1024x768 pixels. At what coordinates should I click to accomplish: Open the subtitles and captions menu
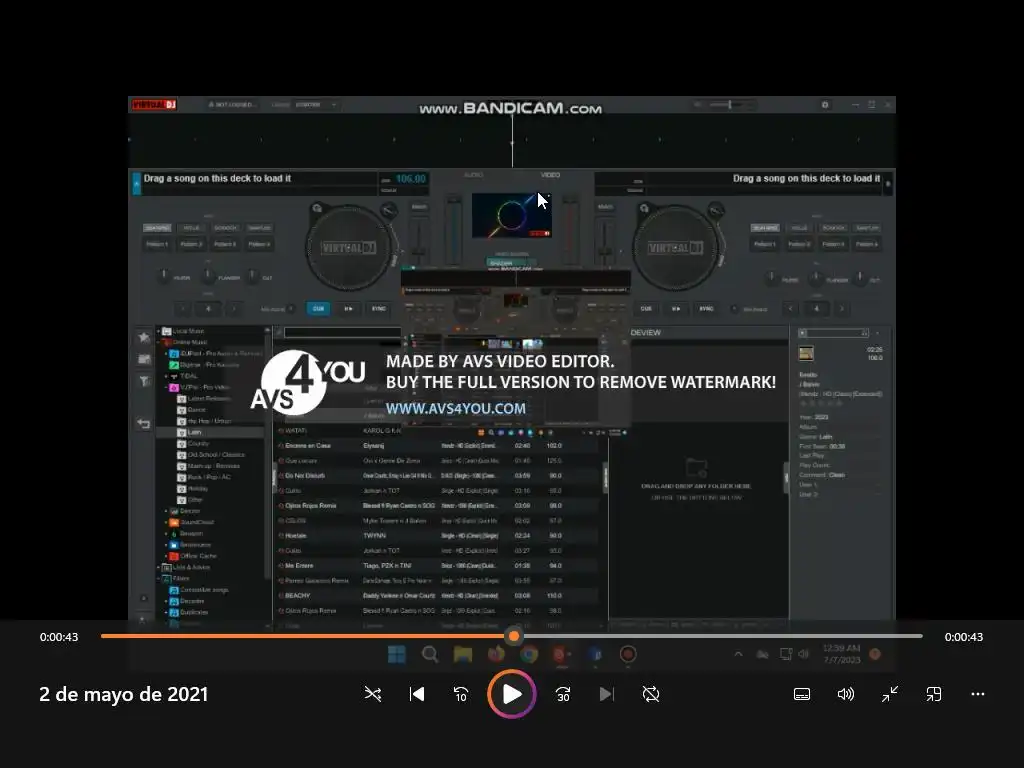[802, 694]
